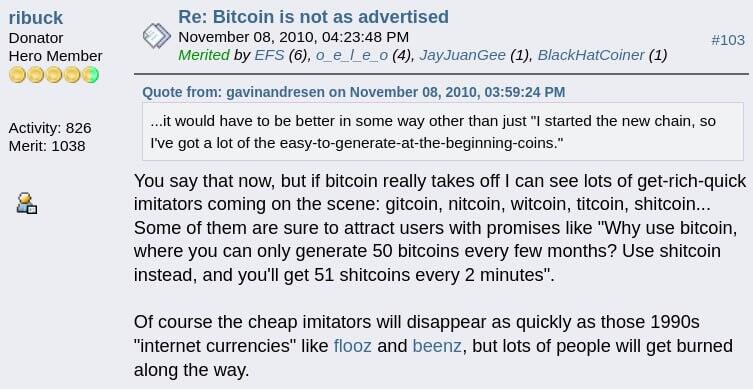Click inside the quoted gavinandresen text box
The image size is (753, 389).
pos(443,132)
